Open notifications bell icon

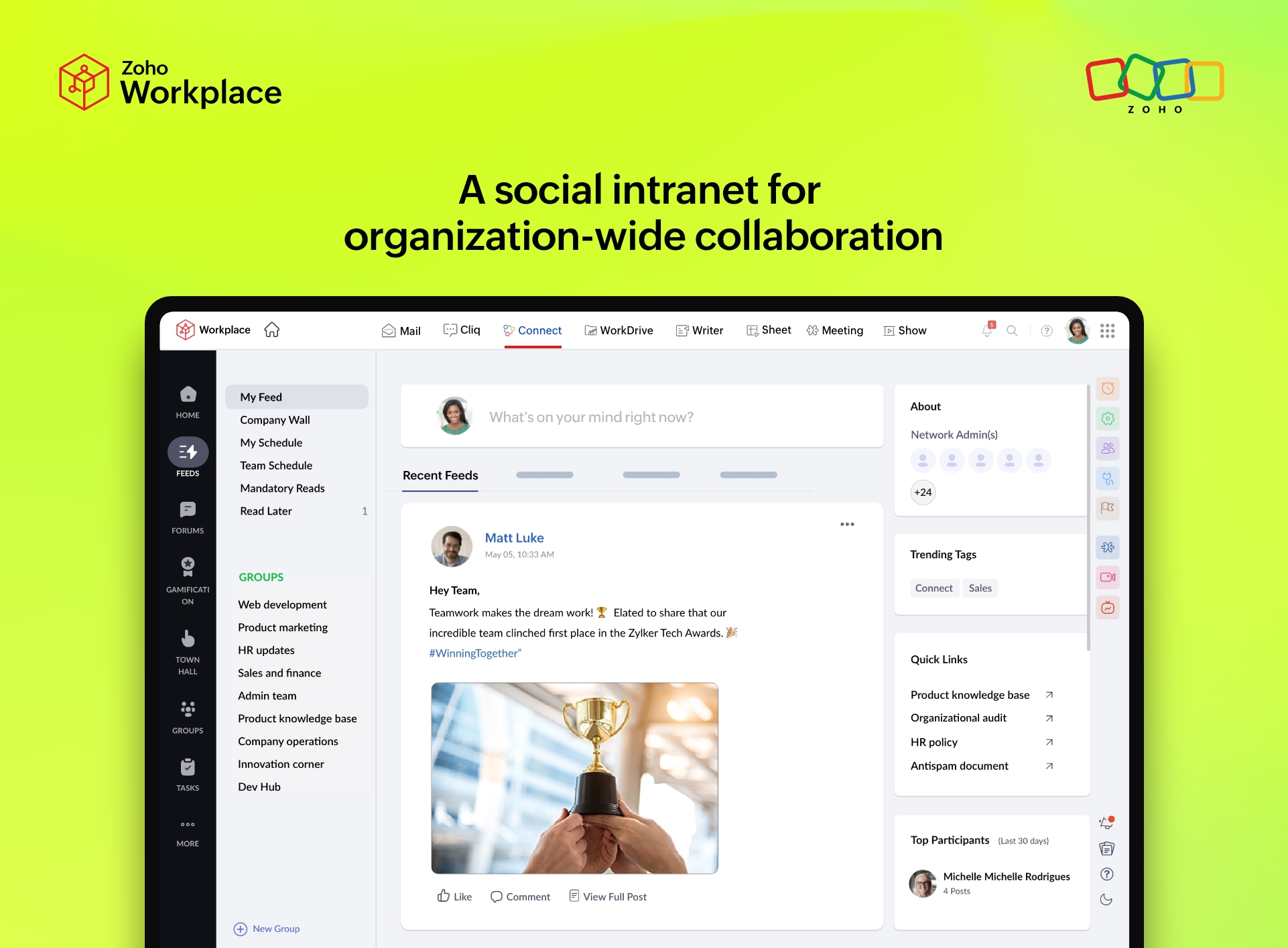(988, 330)
